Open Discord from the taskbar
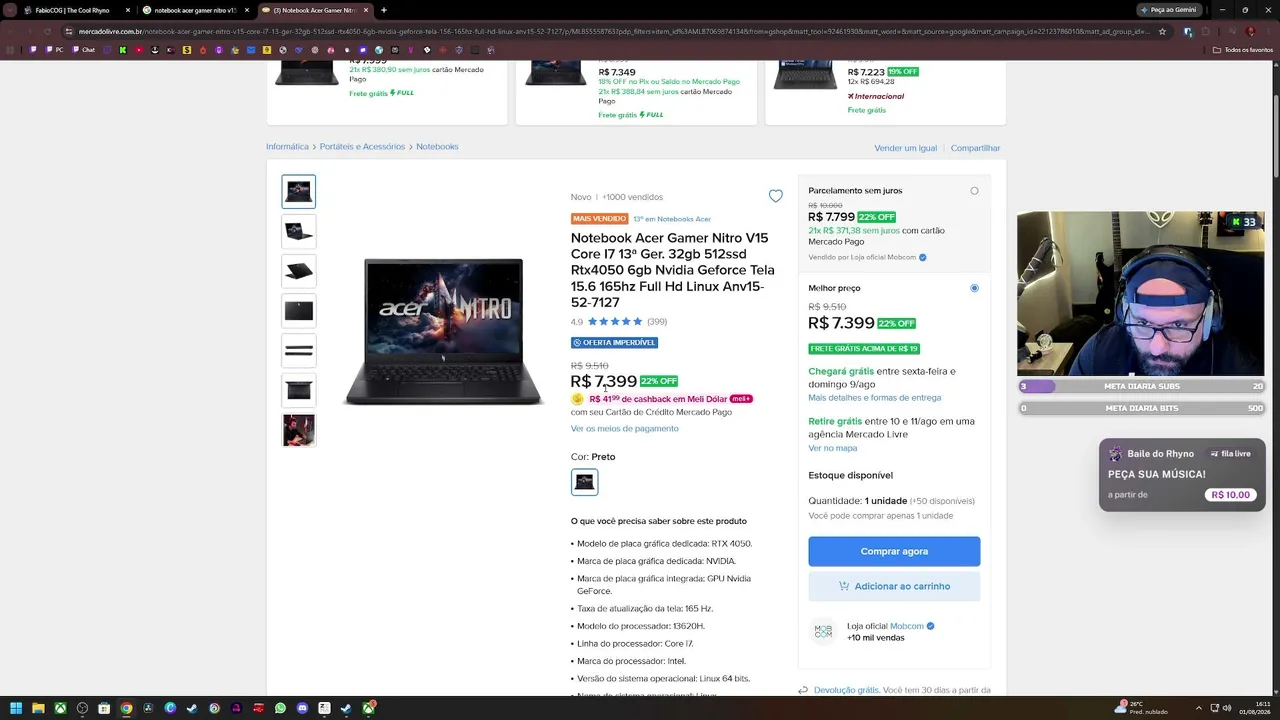 pos(302,708)
